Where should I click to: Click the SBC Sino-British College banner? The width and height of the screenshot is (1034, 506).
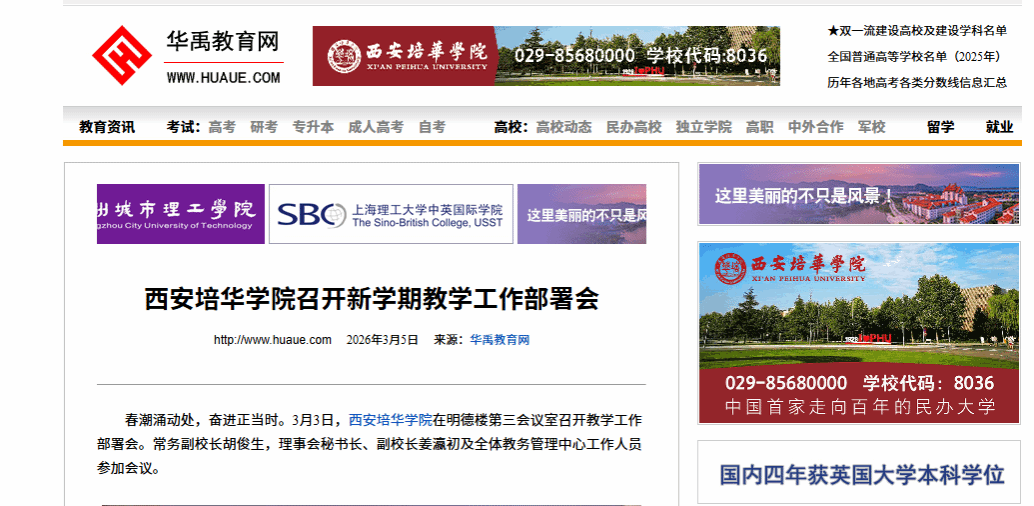click(391, 214)
